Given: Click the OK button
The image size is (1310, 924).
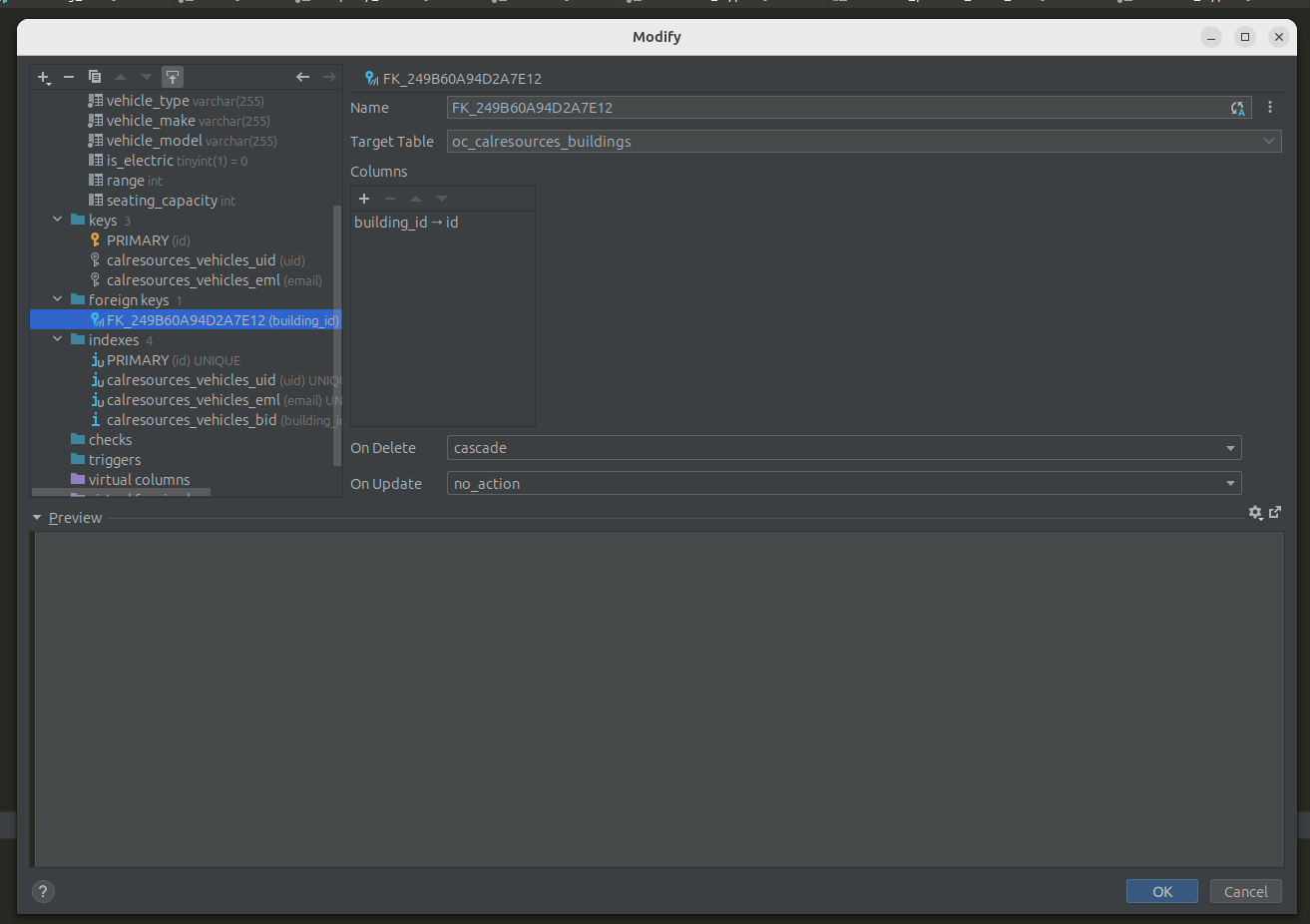Looking at the screenshot, I should click(1161, 891).
